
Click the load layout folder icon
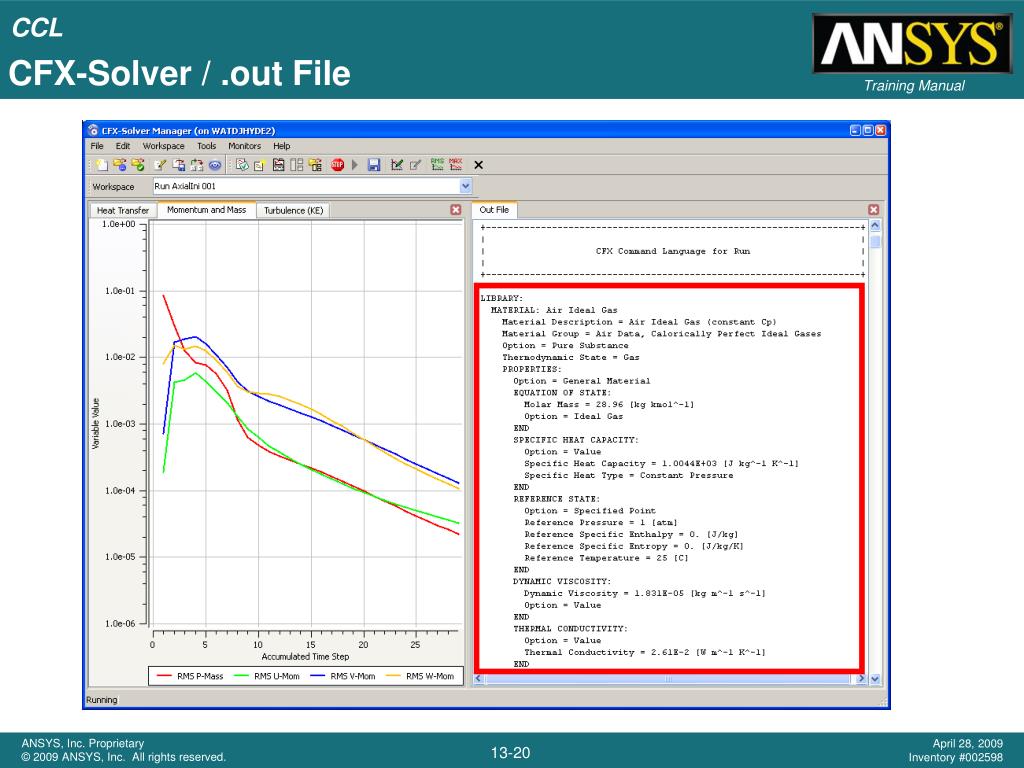(x=315, y=165)
